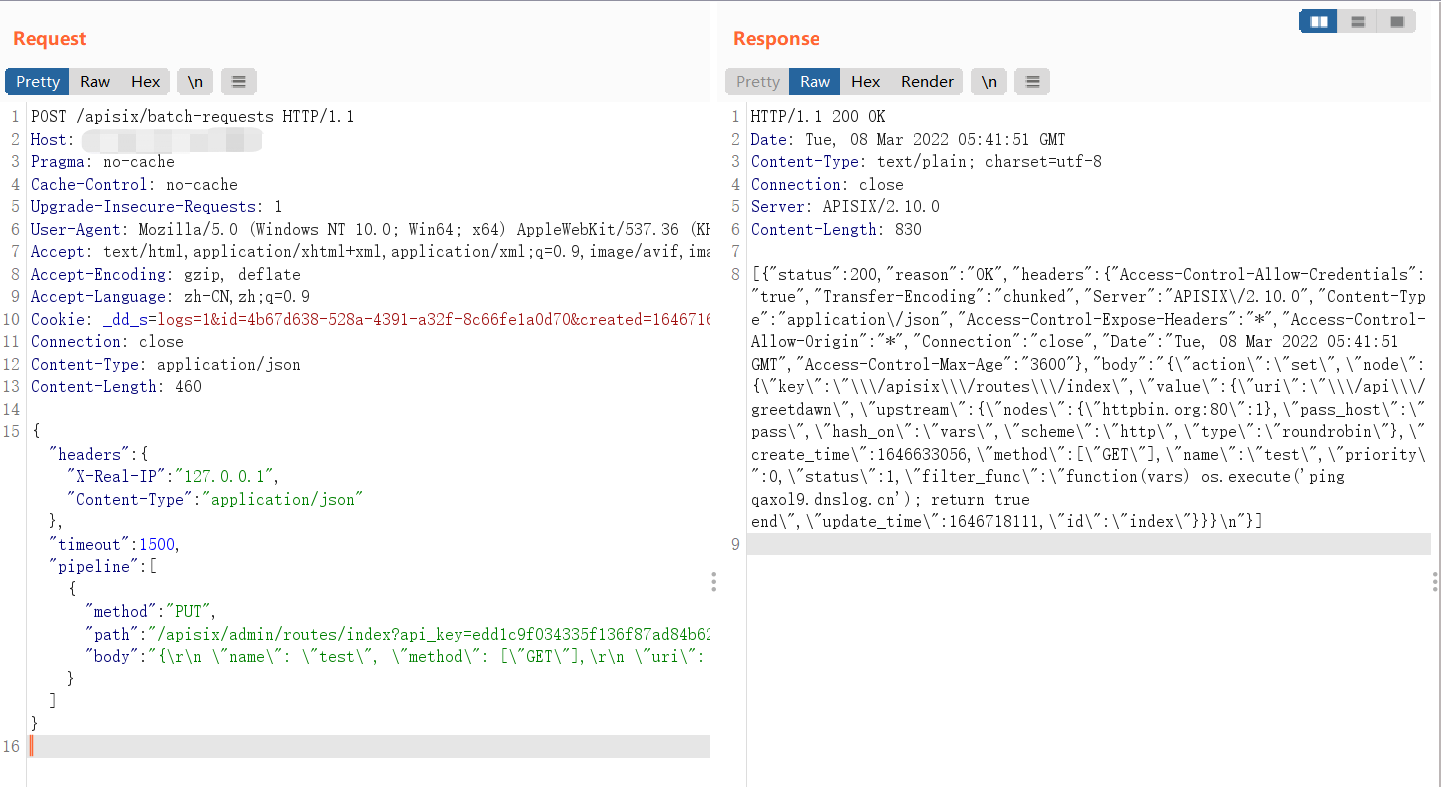Click the three-dot handle at right edge
Viewport: 1441px width, 787px height.
(1434, 582)
